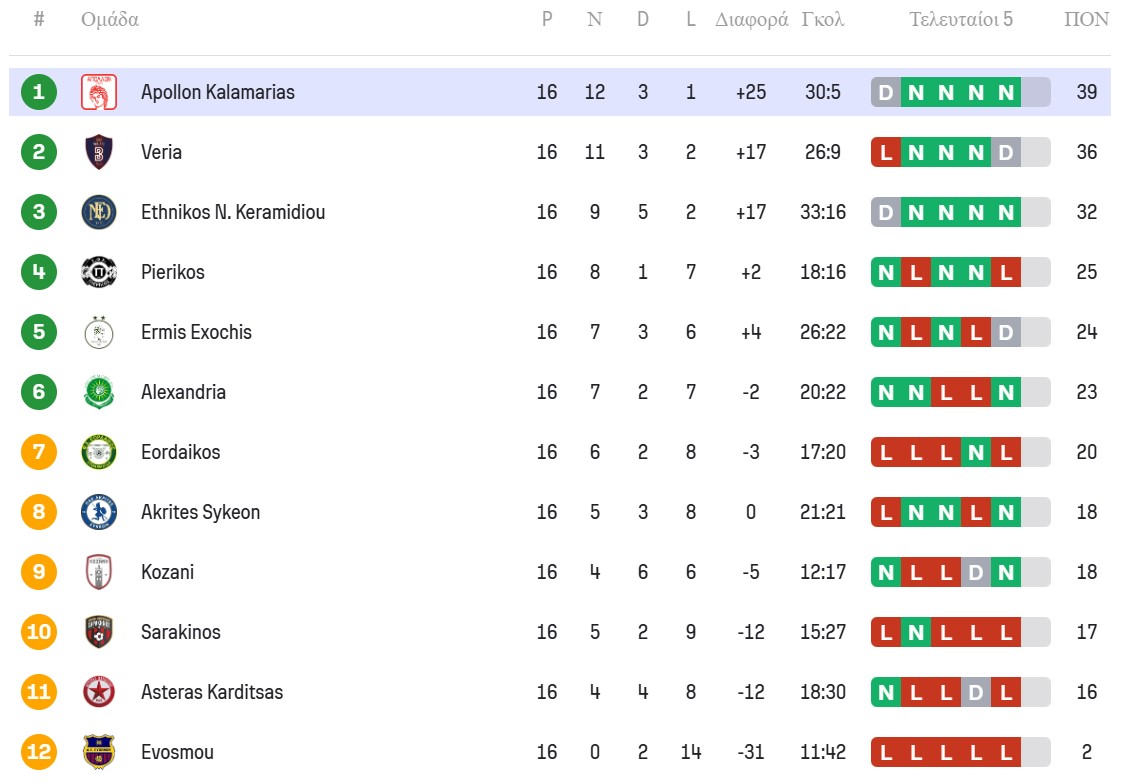Open the Kozani team link
This screenshot has height=784, width=1122.
(x=167, y=572)
